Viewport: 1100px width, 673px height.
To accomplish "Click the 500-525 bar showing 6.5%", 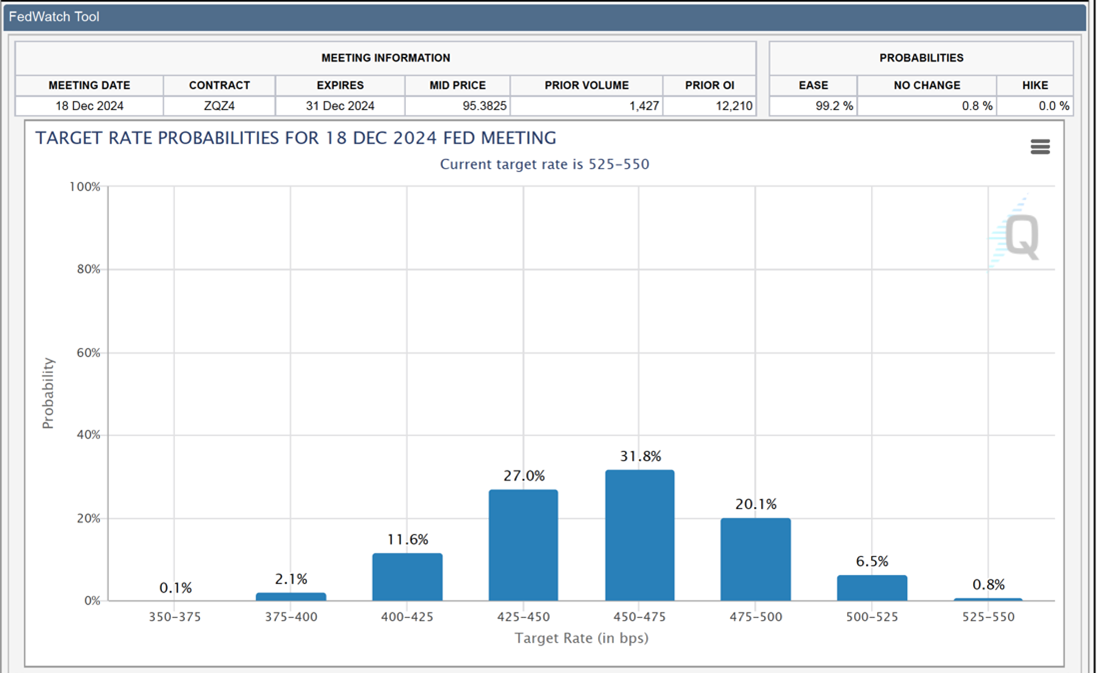I will (872, 588).
